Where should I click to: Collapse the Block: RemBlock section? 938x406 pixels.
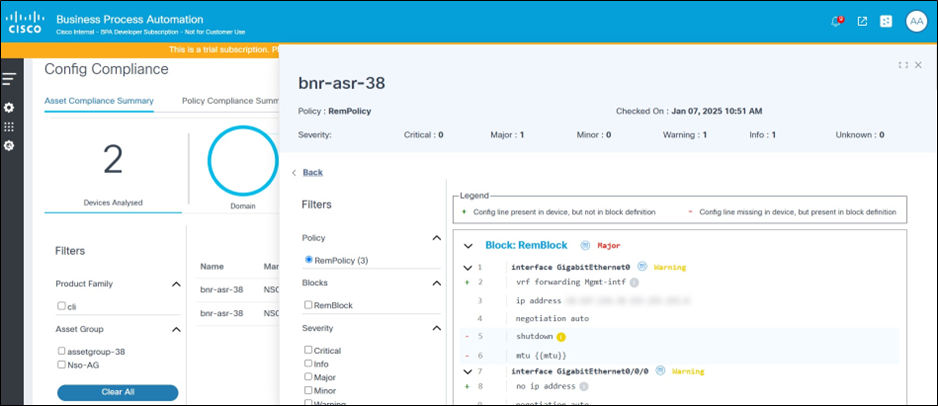[x=469, y=246]
